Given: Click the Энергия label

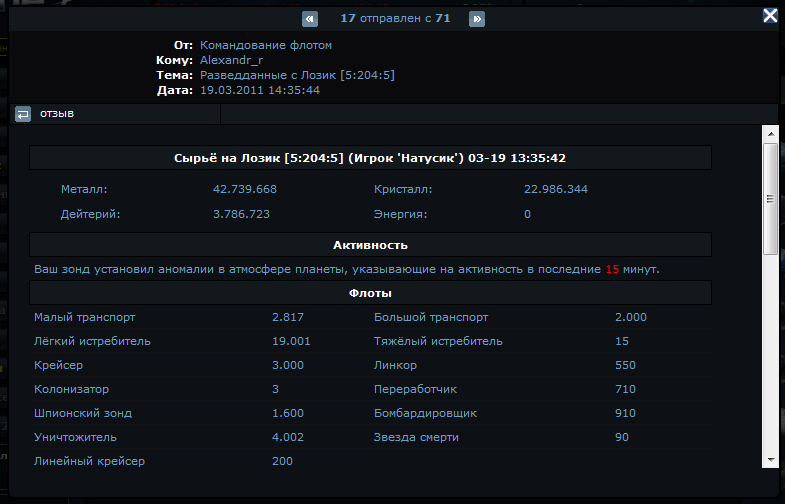Looking at the screenshot, I should 401,214.
